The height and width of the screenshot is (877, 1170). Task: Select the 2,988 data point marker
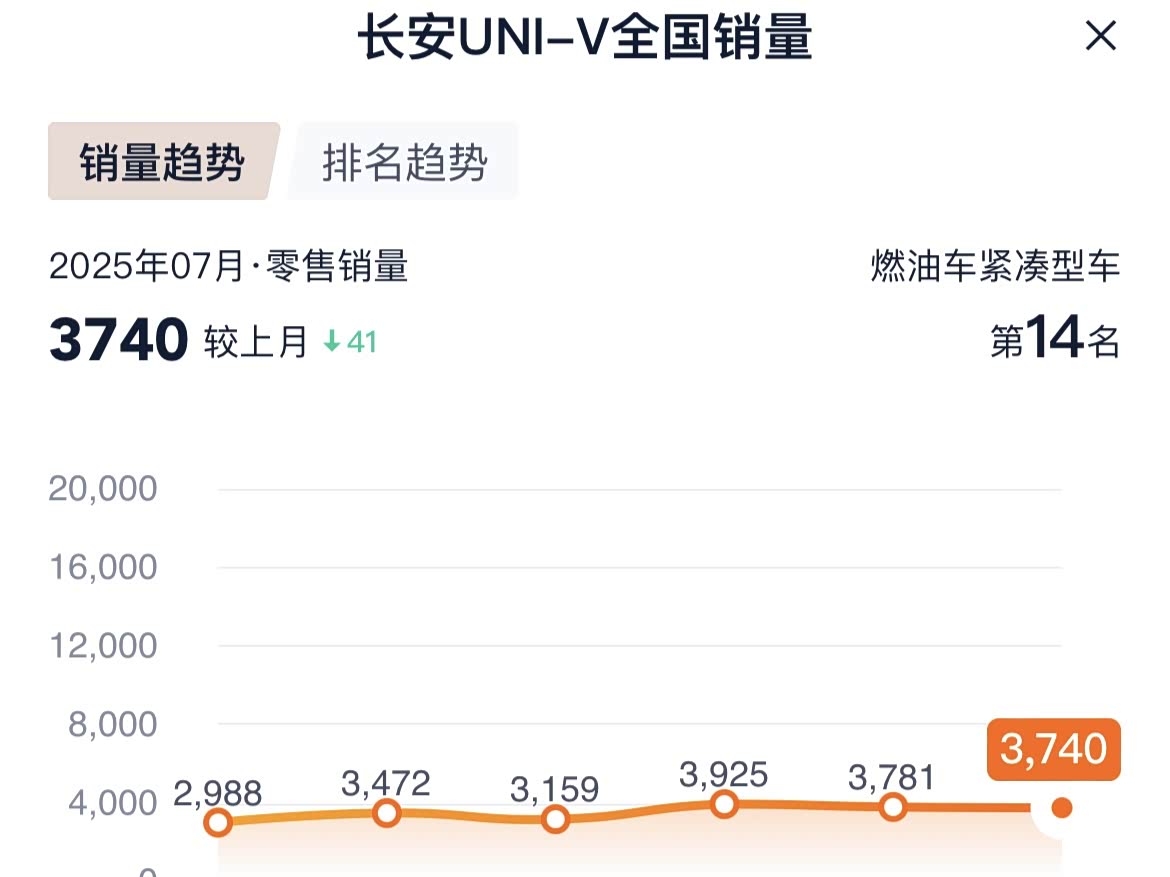(x=218, y=823)
